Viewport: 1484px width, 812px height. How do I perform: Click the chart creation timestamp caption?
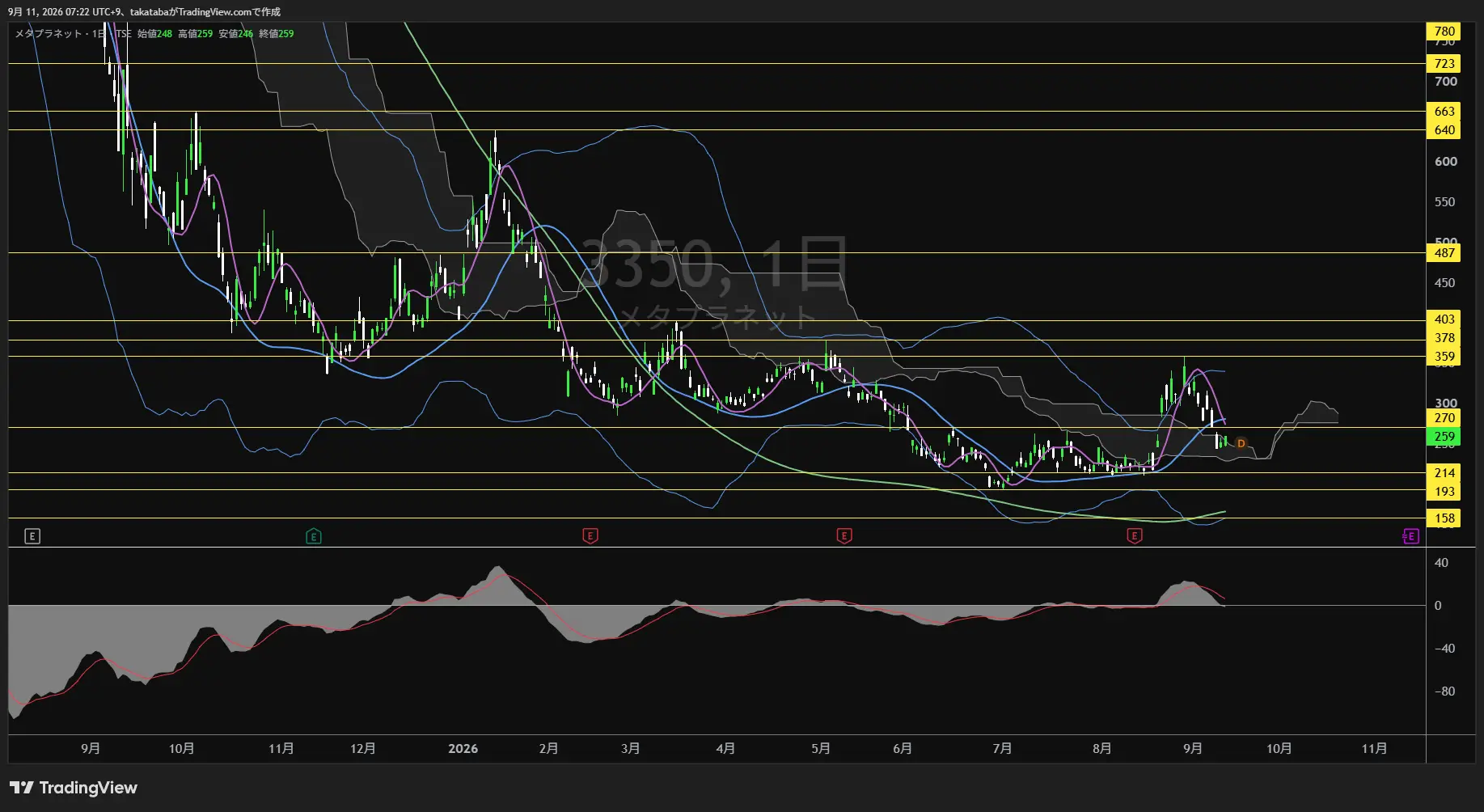click(x=144, y=12)
